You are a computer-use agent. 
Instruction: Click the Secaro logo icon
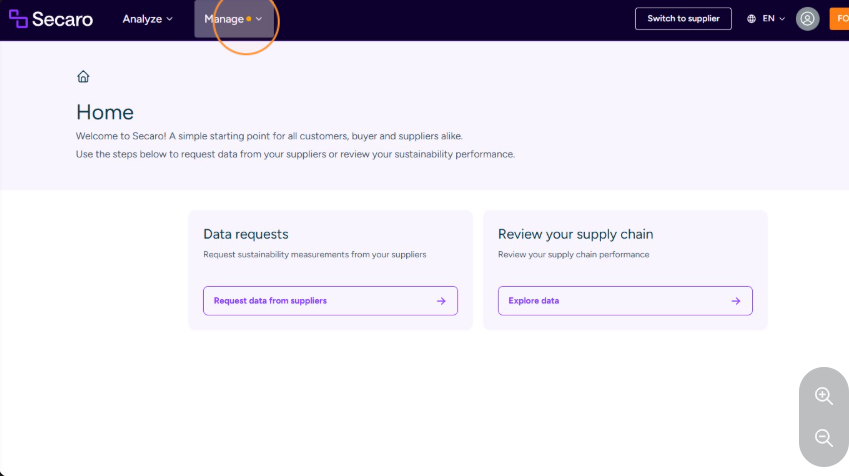pyautogui.click(x=18, y=19)
